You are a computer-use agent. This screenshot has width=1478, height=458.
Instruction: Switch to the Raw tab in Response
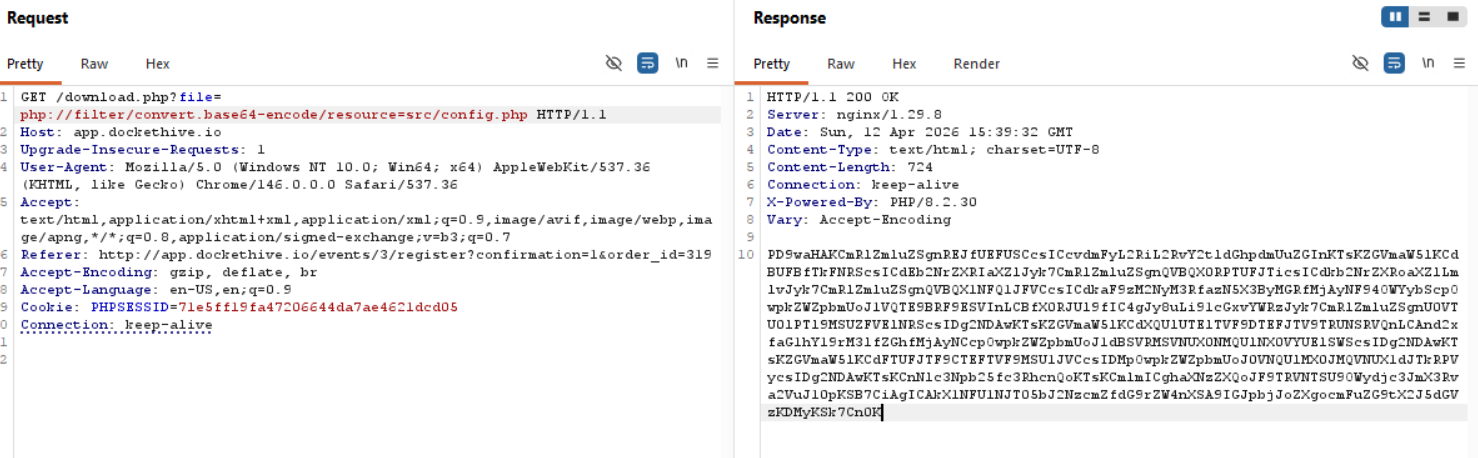click(840, 64)
